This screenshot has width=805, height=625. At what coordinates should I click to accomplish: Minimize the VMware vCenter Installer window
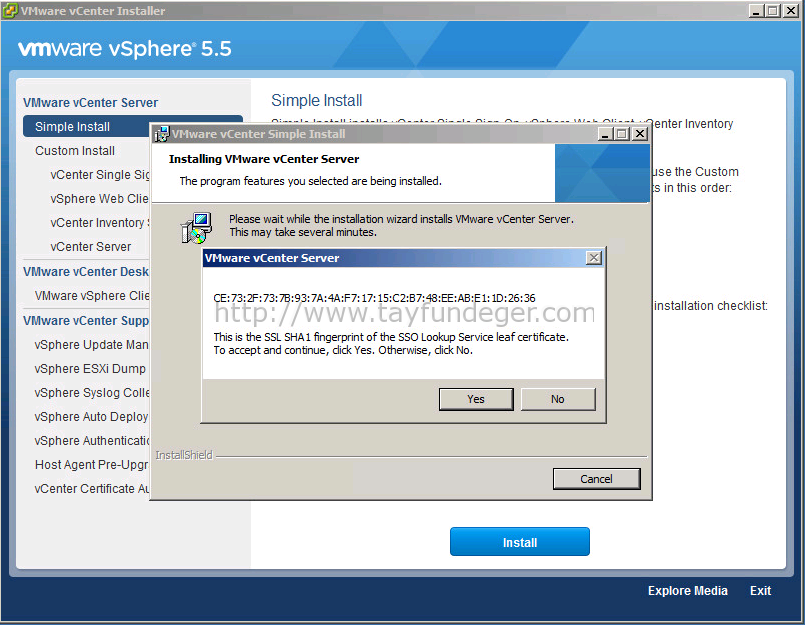click(x=756, y=11)
